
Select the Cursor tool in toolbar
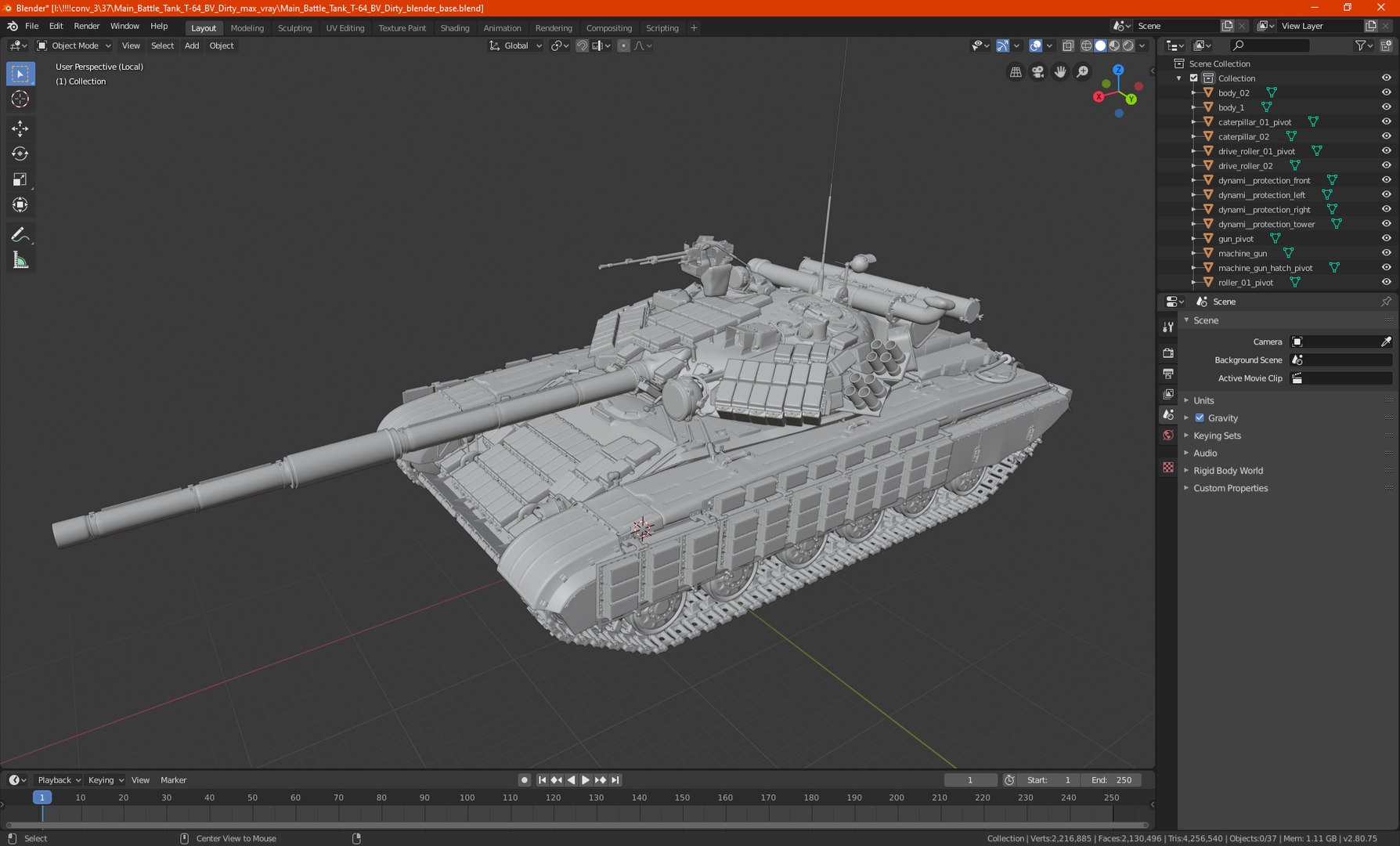(20, 99)
